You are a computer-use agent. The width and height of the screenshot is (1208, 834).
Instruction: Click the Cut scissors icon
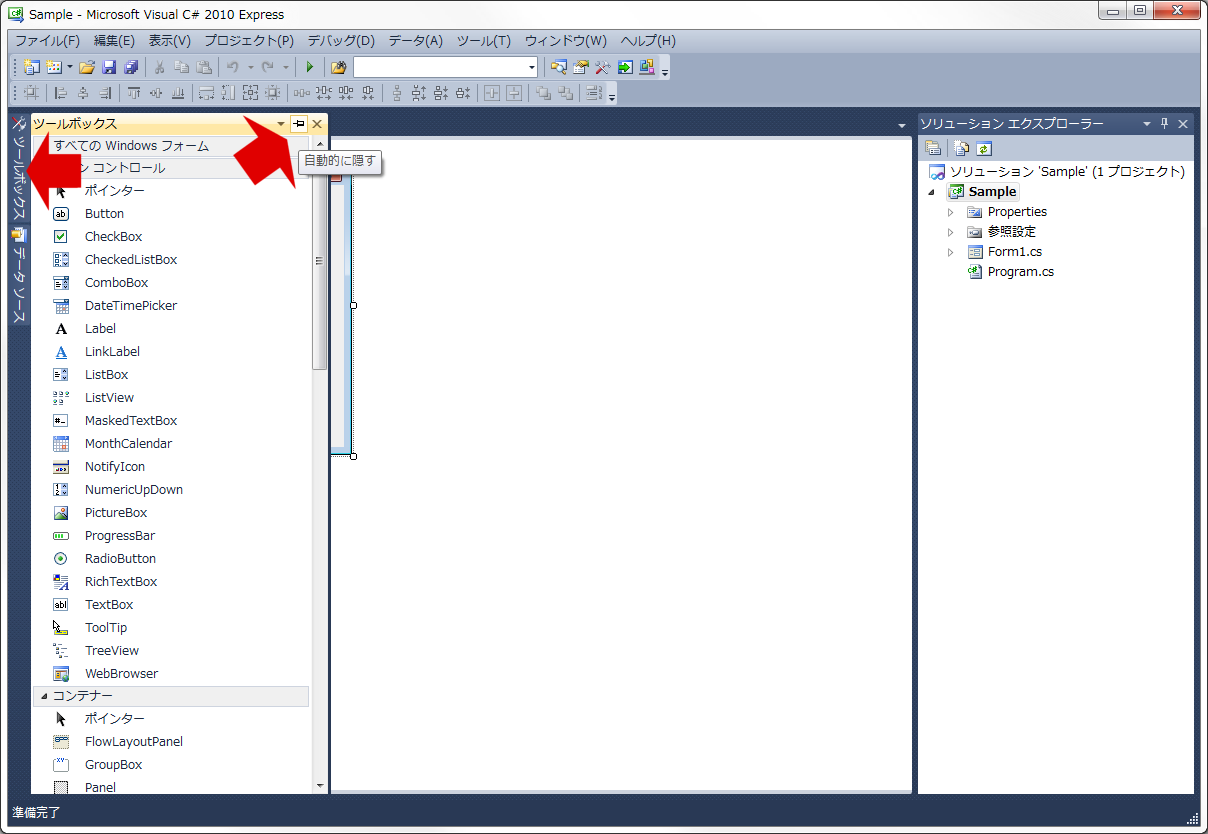pyautogui.click(x=159, y=67)
